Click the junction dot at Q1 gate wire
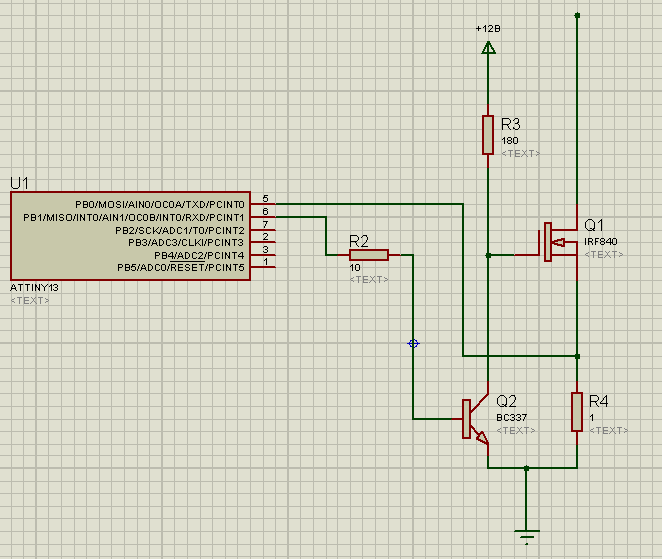This screenshot has height=559, width=662. pyautogui.click(x=487, y=255)
